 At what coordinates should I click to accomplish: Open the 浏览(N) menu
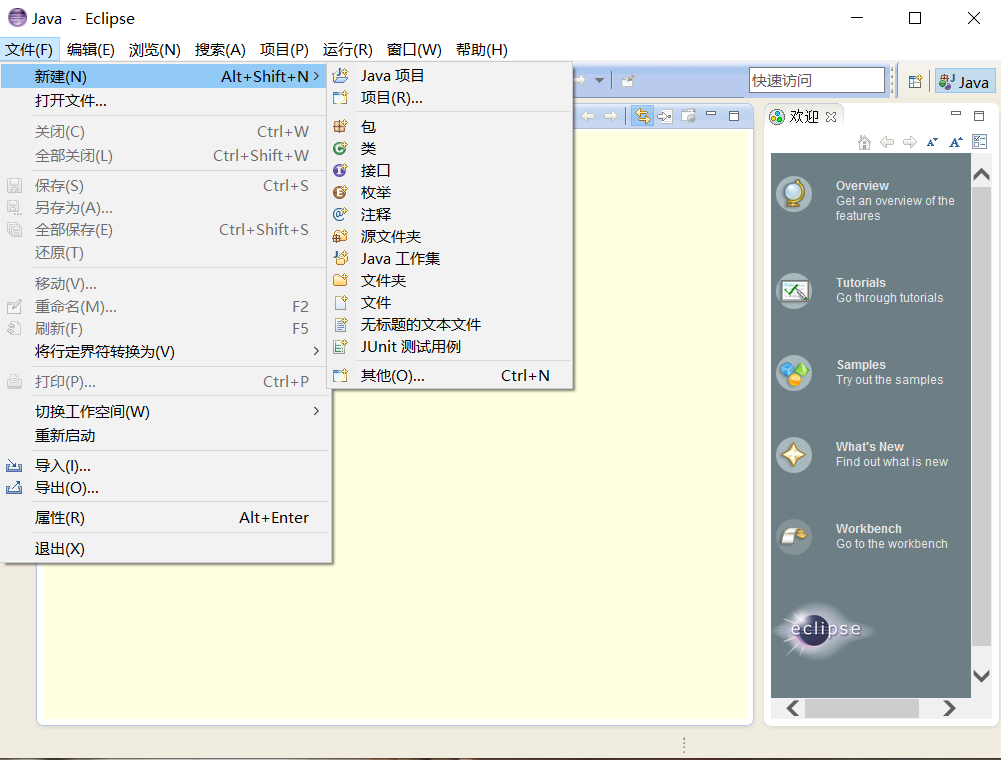click(154, 50)
